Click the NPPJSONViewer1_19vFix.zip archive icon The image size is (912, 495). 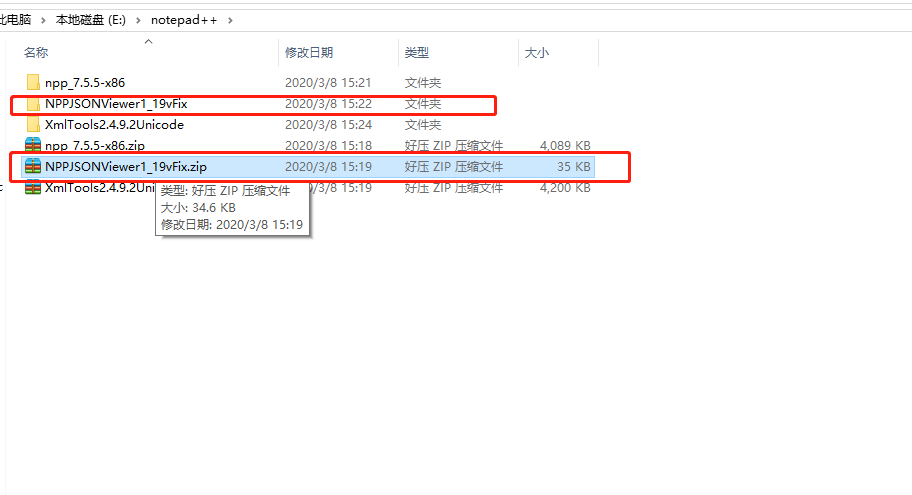click(x=33, y=166)
